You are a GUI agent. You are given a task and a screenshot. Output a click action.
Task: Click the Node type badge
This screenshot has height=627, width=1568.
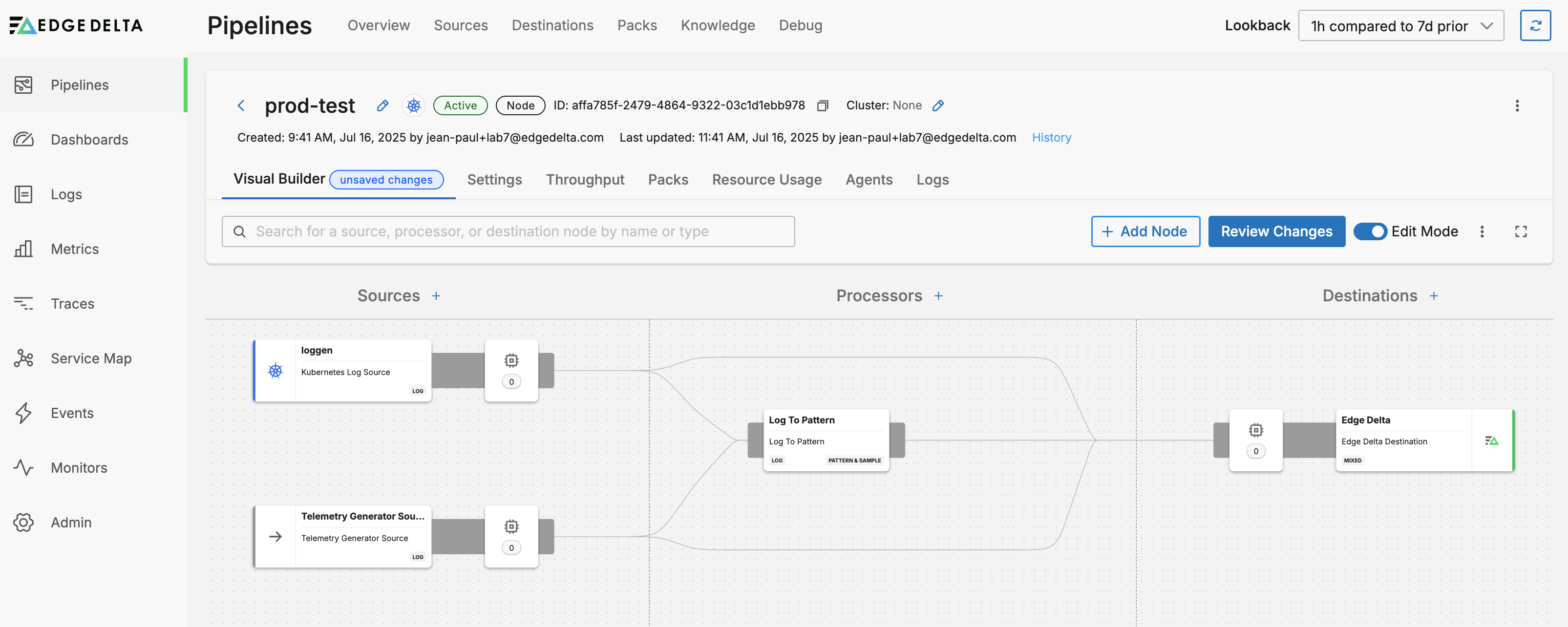[520, 105]
